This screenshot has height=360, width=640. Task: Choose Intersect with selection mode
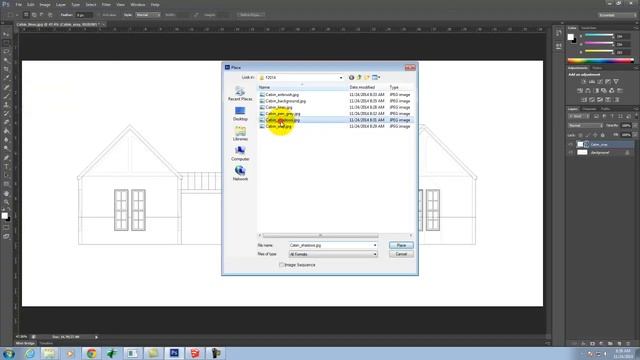click(x=50, y=15)
